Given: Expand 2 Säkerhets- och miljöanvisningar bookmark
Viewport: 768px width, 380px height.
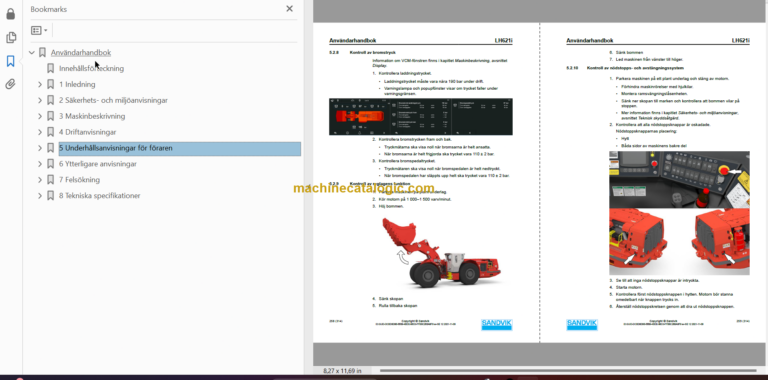Looking at the screenshot, I should (40, 100).
